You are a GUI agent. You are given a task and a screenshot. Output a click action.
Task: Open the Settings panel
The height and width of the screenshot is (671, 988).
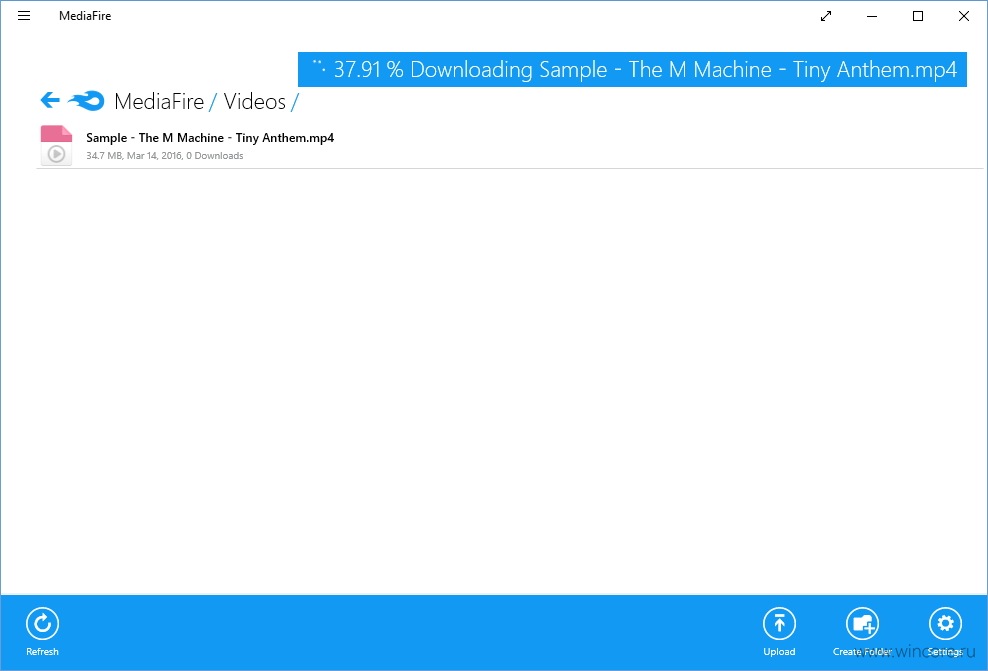tap(945, 632)
